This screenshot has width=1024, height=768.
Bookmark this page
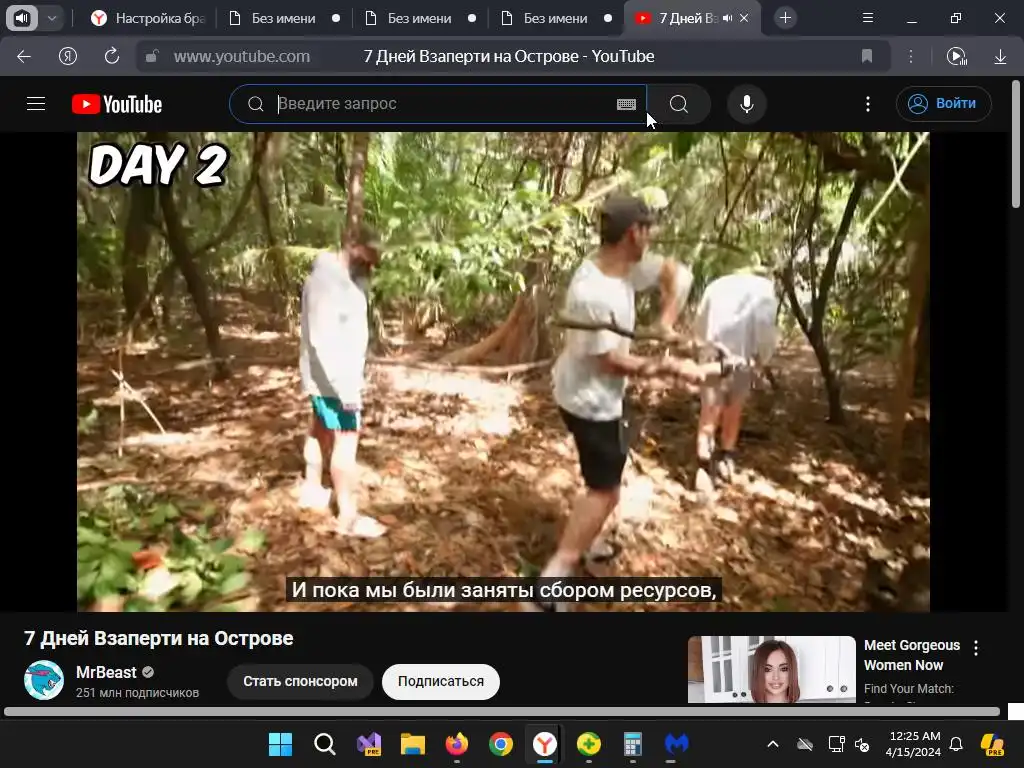coord(867,57)
